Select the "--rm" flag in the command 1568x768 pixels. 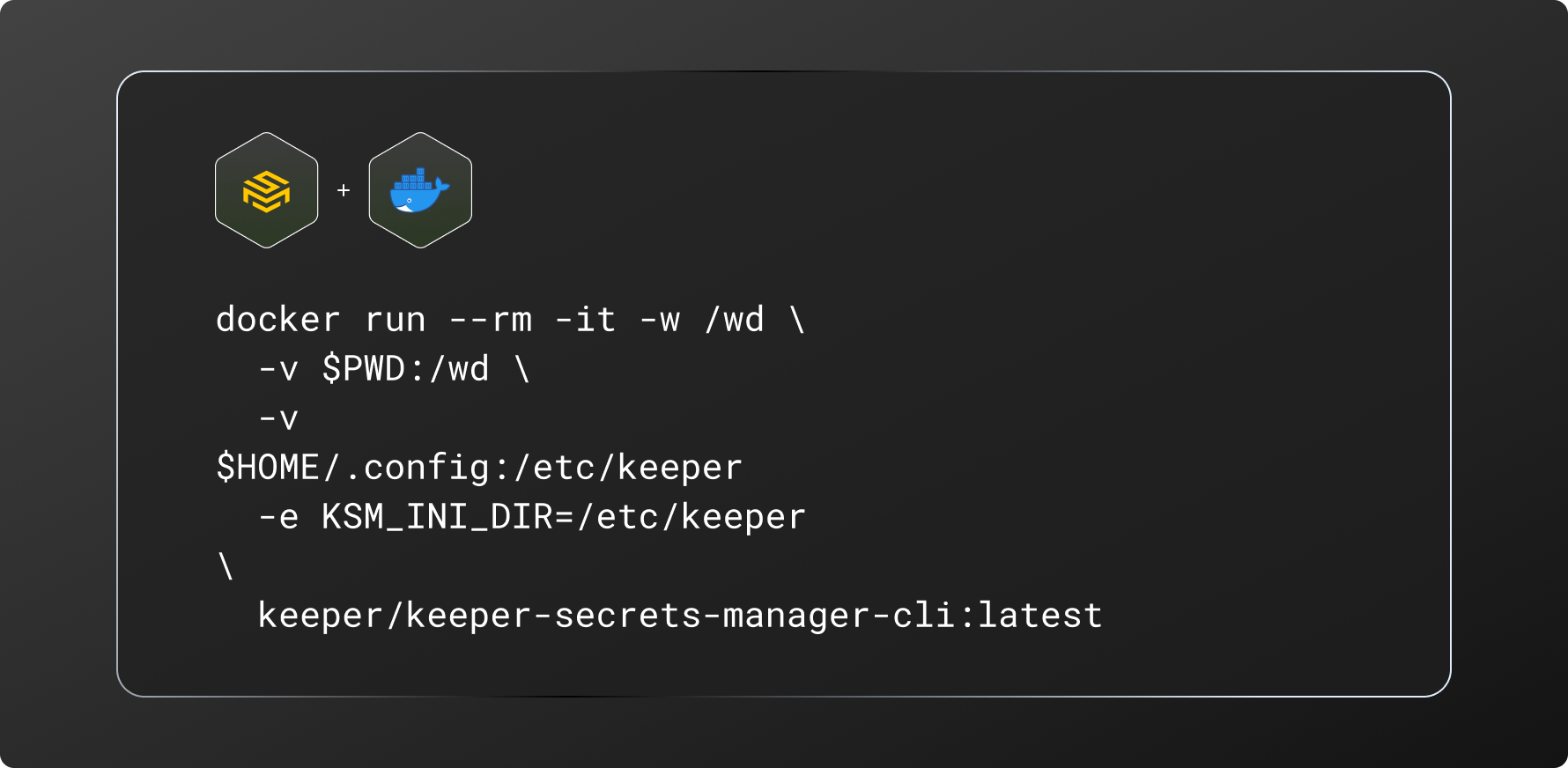point(491,320)
